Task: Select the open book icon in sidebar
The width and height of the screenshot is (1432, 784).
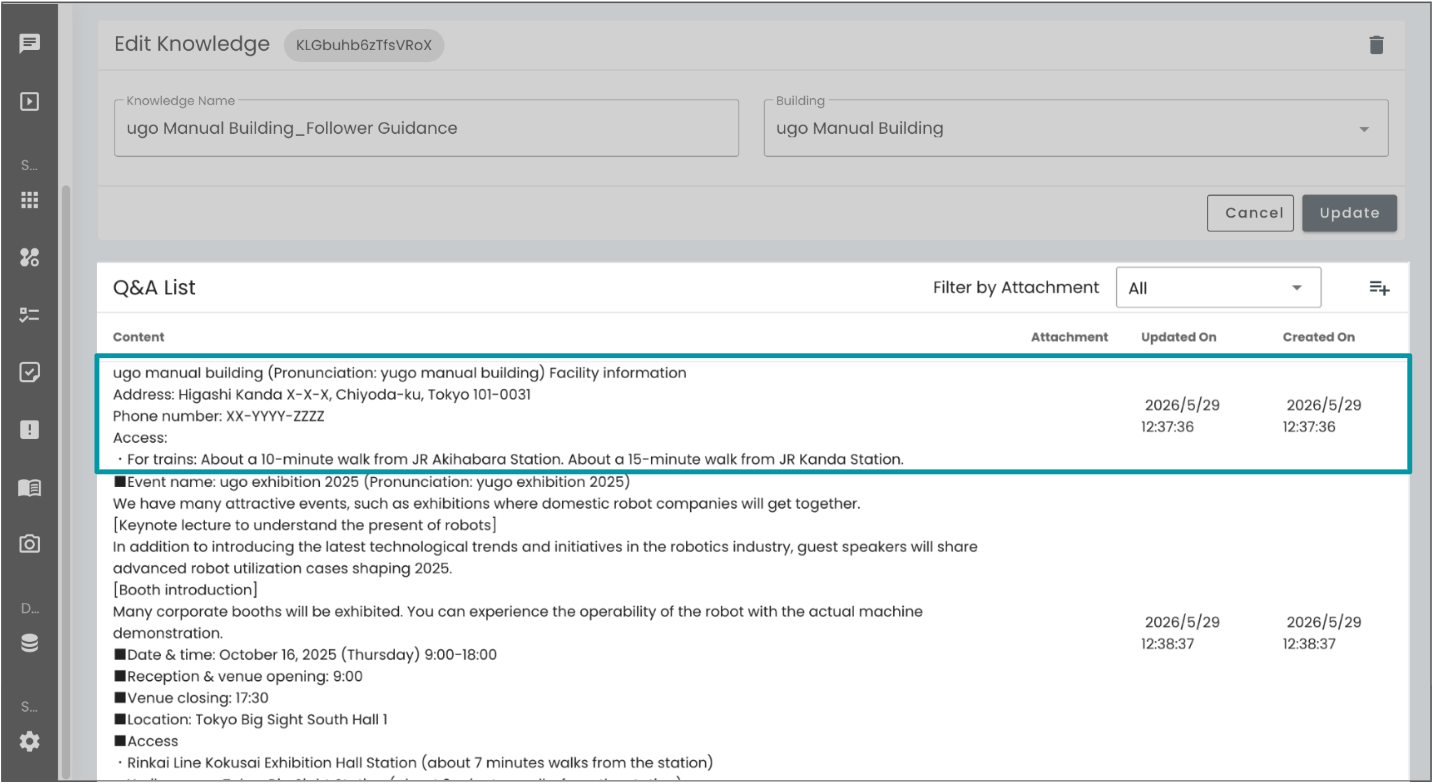Action: click(30, 487)
